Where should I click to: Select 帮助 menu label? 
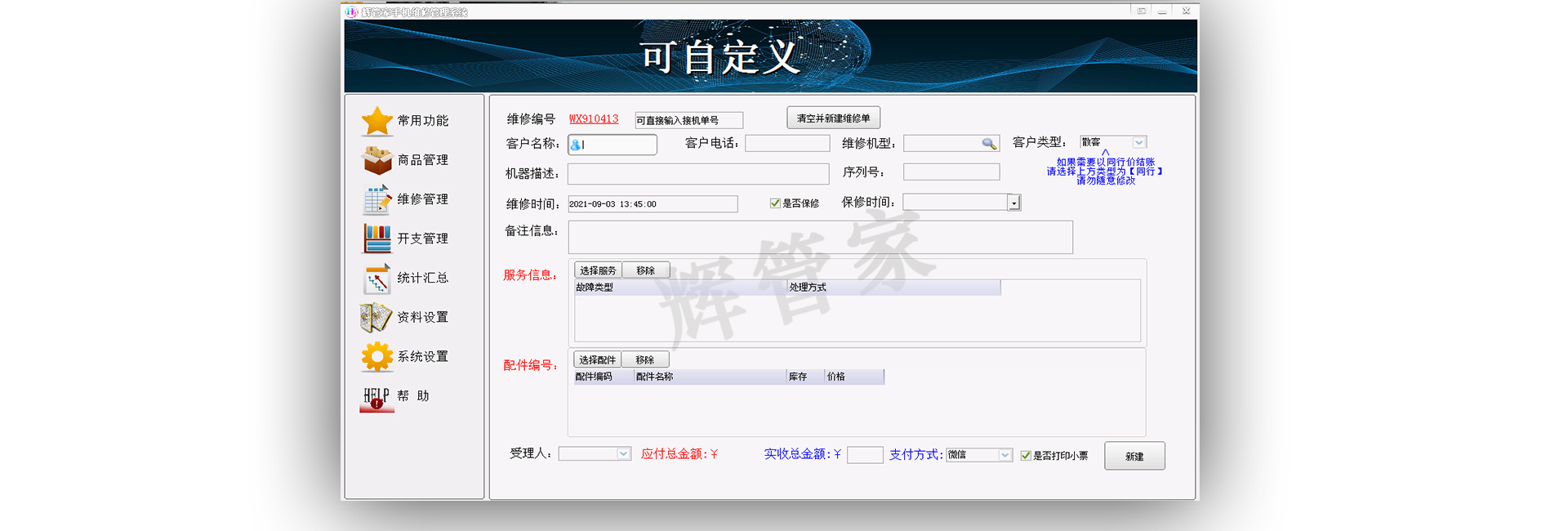pos(413,395)
